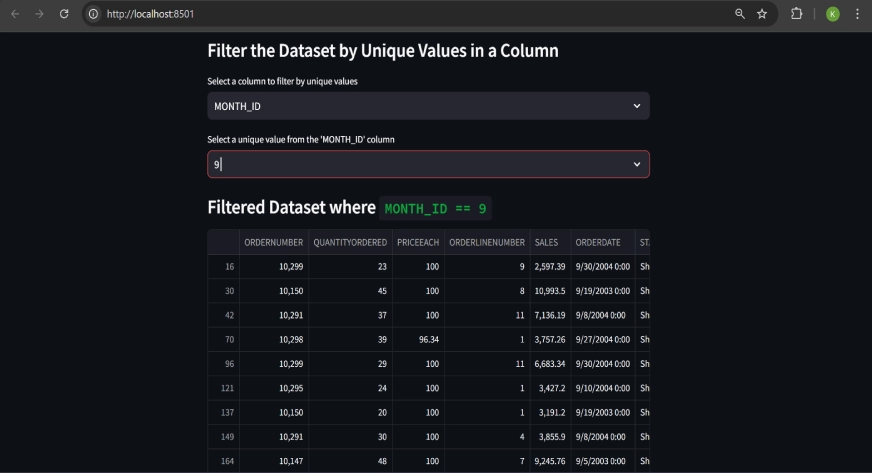Sort by ORDERLINENUMBER column header
This screenshot has width=872, height=473.
pyautogui.click(x=487, y=242)
